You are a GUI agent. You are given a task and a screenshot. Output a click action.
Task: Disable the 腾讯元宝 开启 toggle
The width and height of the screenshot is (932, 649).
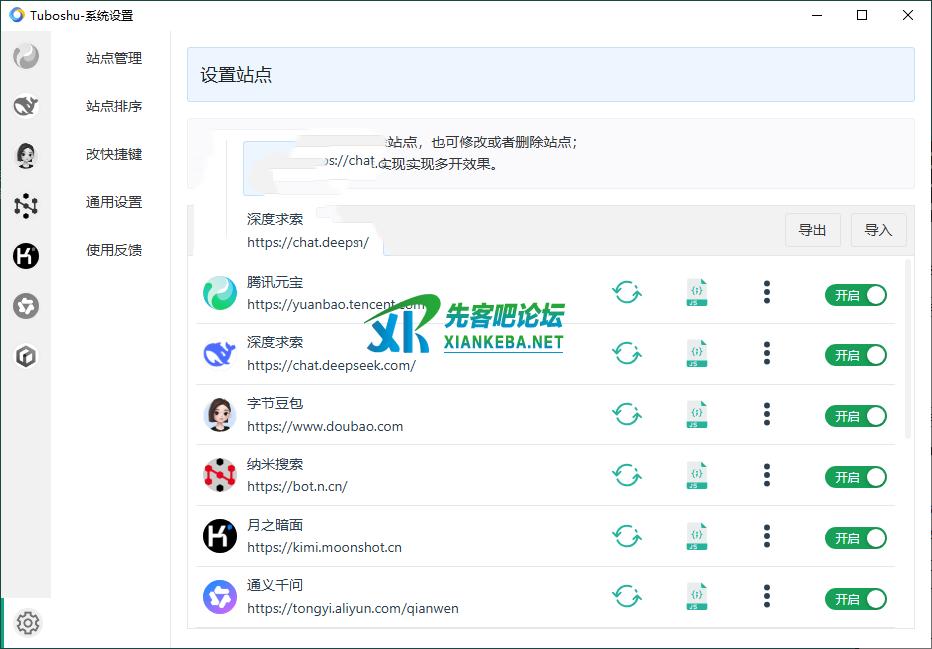(x=855, y=295)
